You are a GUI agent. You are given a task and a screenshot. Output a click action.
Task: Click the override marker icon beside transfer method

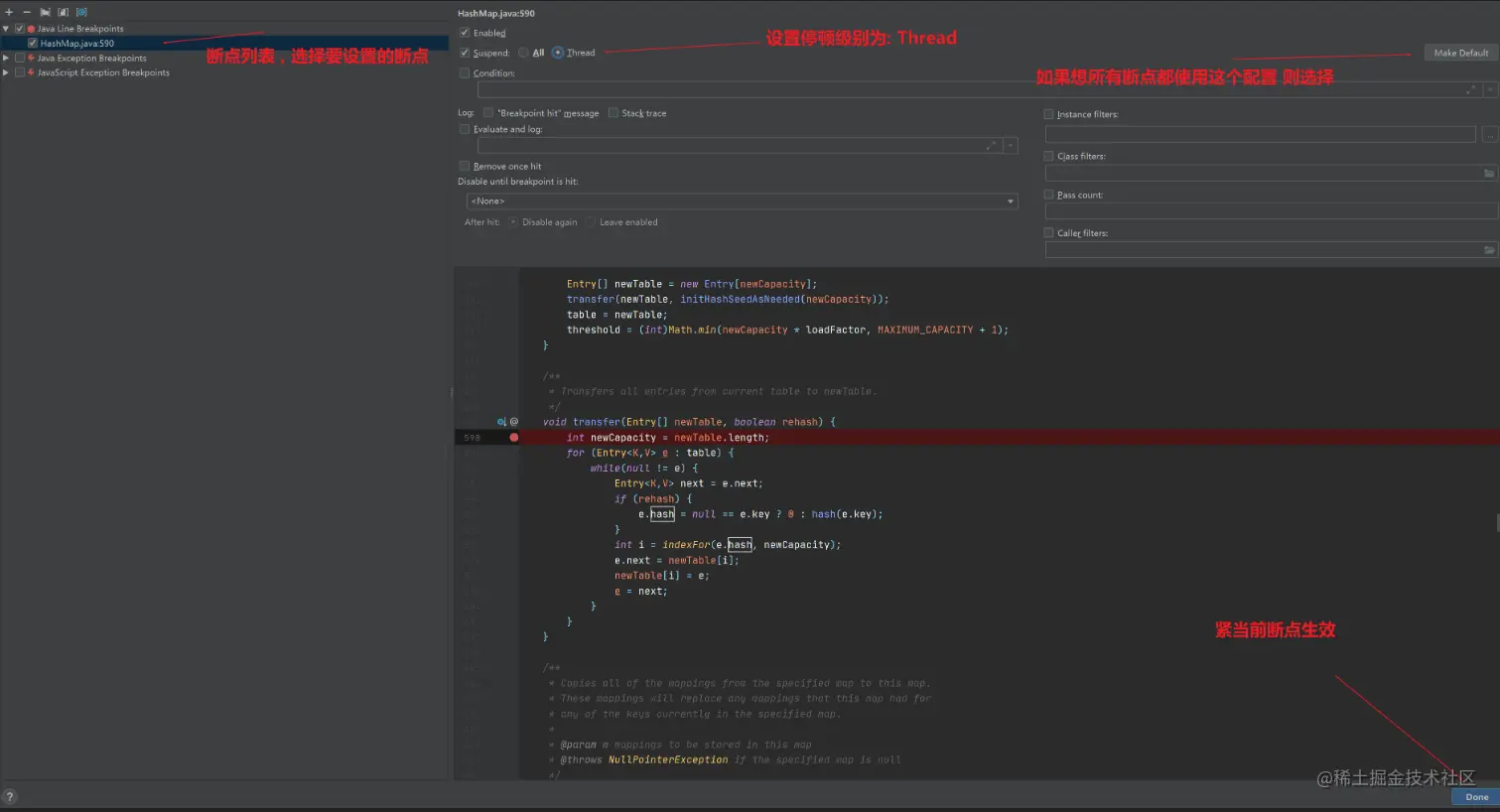(501, 422)
